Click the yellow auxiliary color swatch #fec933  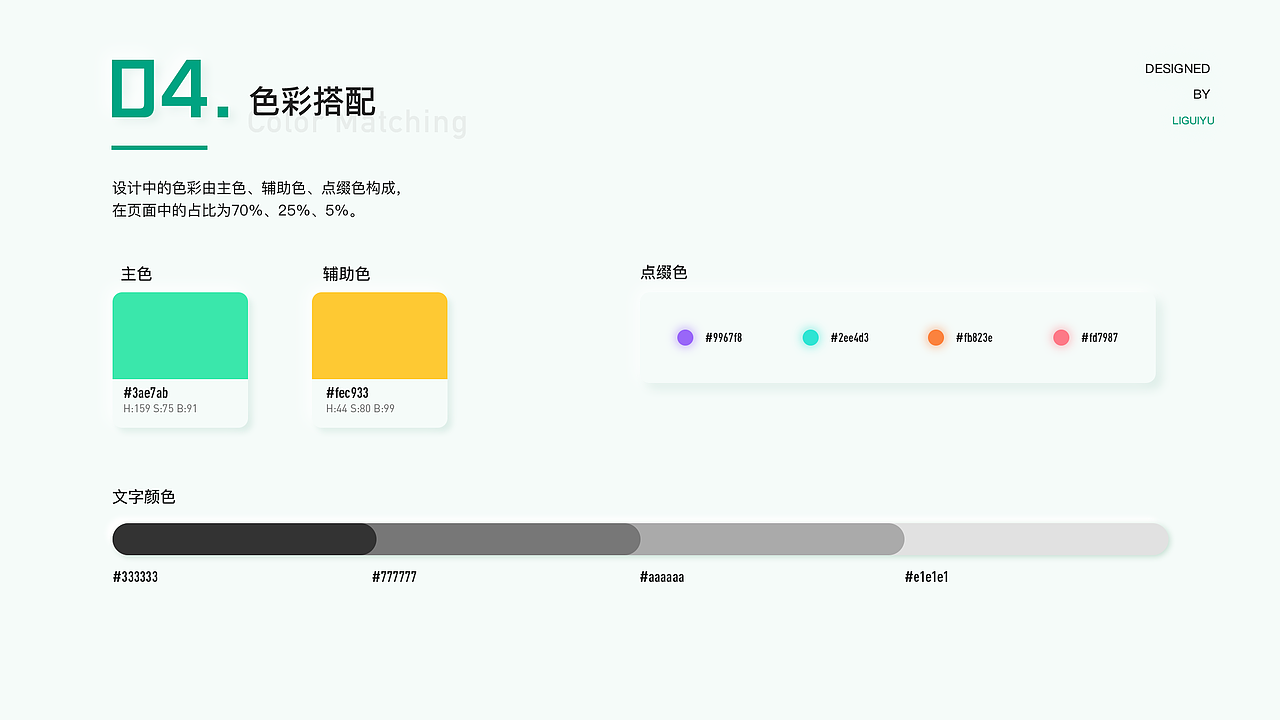380,336
